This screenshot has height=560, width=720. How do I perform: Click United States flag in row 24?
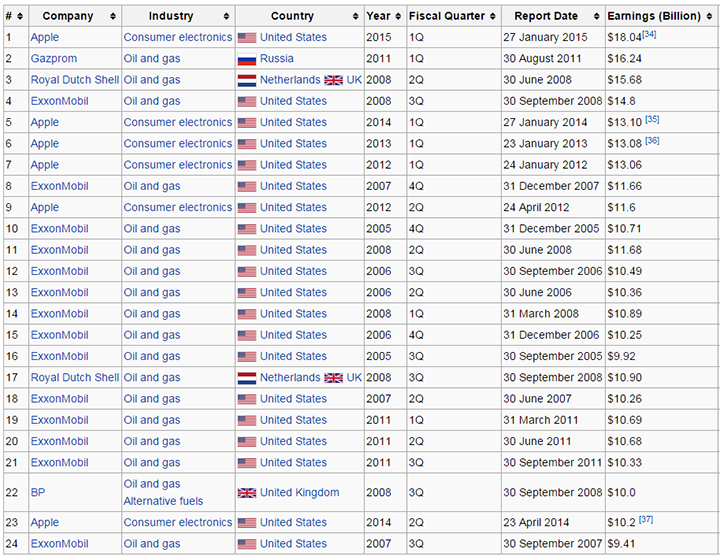(x=247, y=544)
